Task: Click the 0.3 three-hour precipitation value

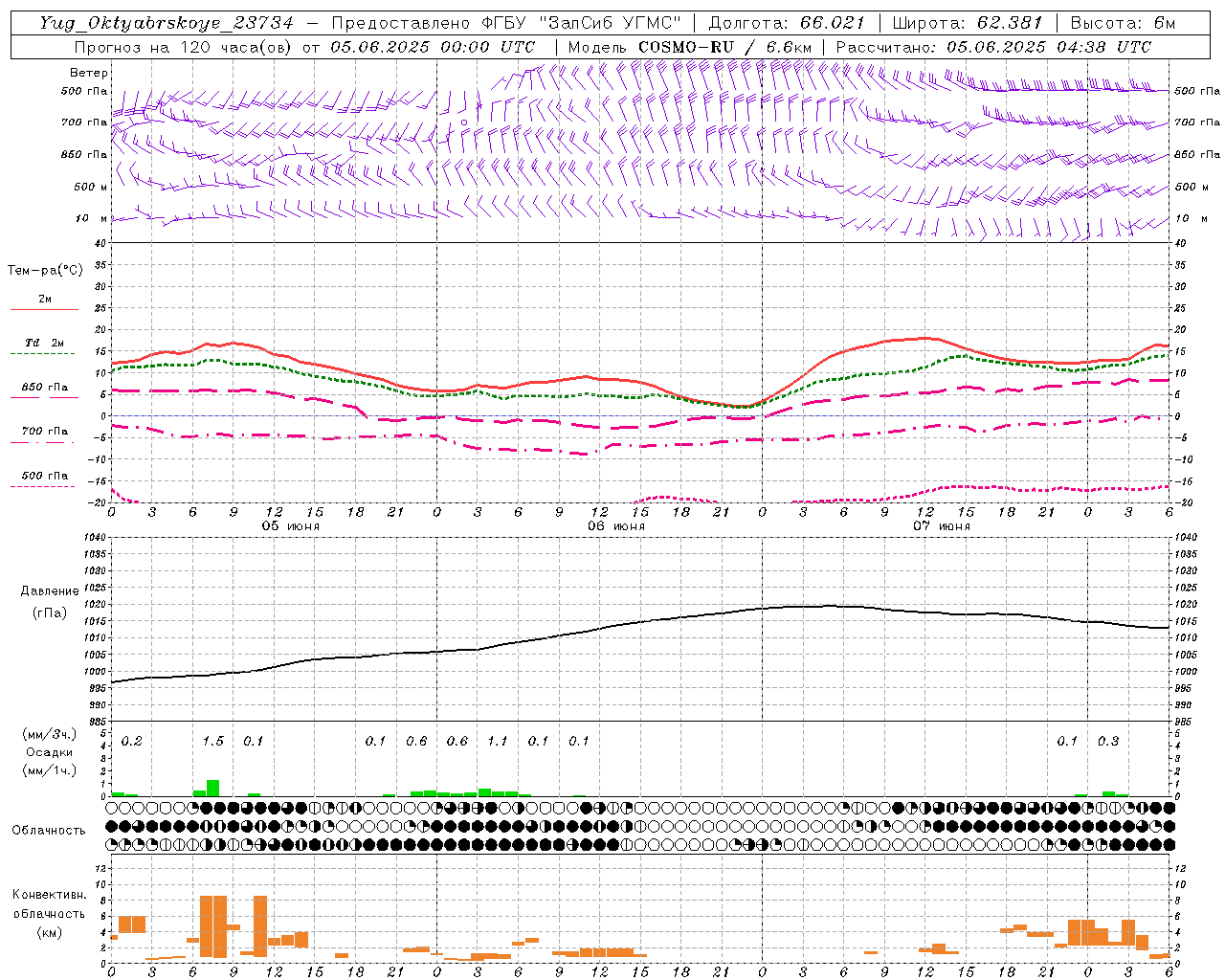Action: 1108,742
